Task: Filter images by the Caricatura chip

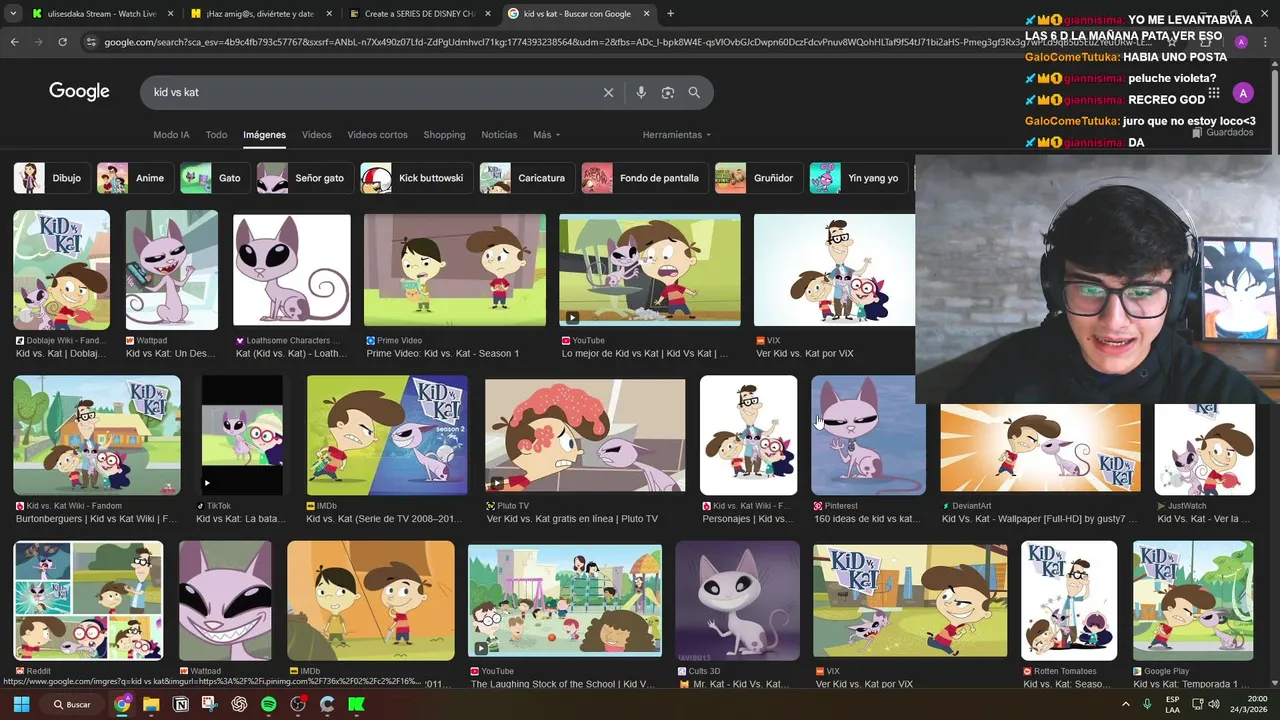Action: click(x=526, y=178)
